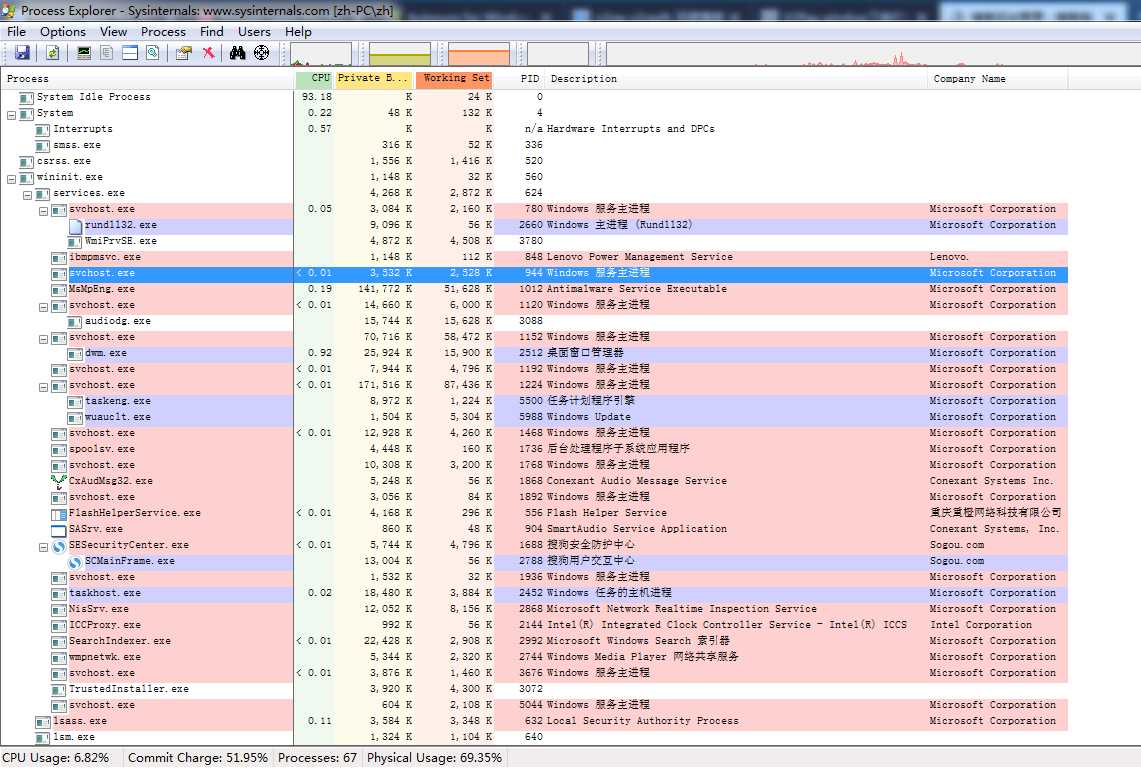This screenshot has height=768, width=1141.
Task: Click the MsMpEng.exe process icon
Action: tap(59, 290)
